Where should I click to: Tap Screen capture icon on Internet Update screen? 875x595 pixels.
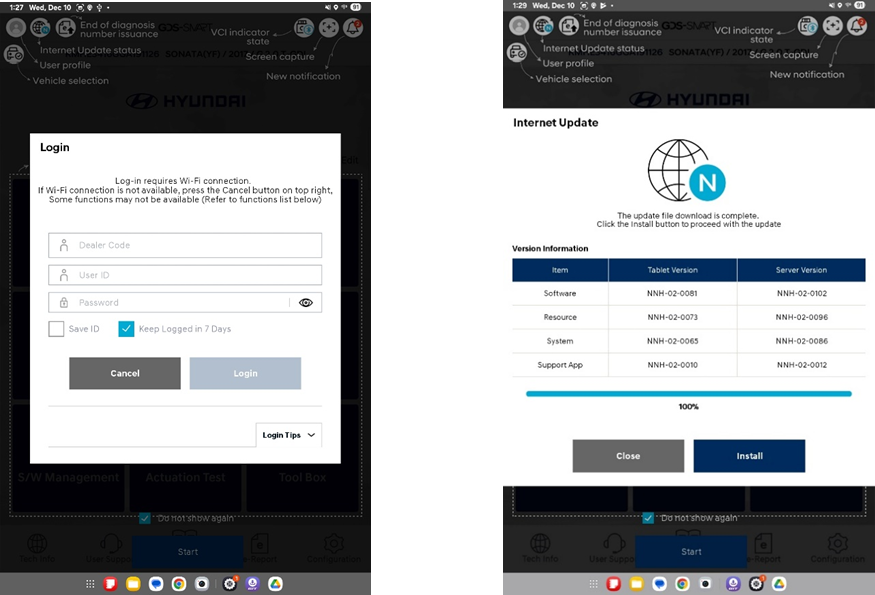point(833,26)
